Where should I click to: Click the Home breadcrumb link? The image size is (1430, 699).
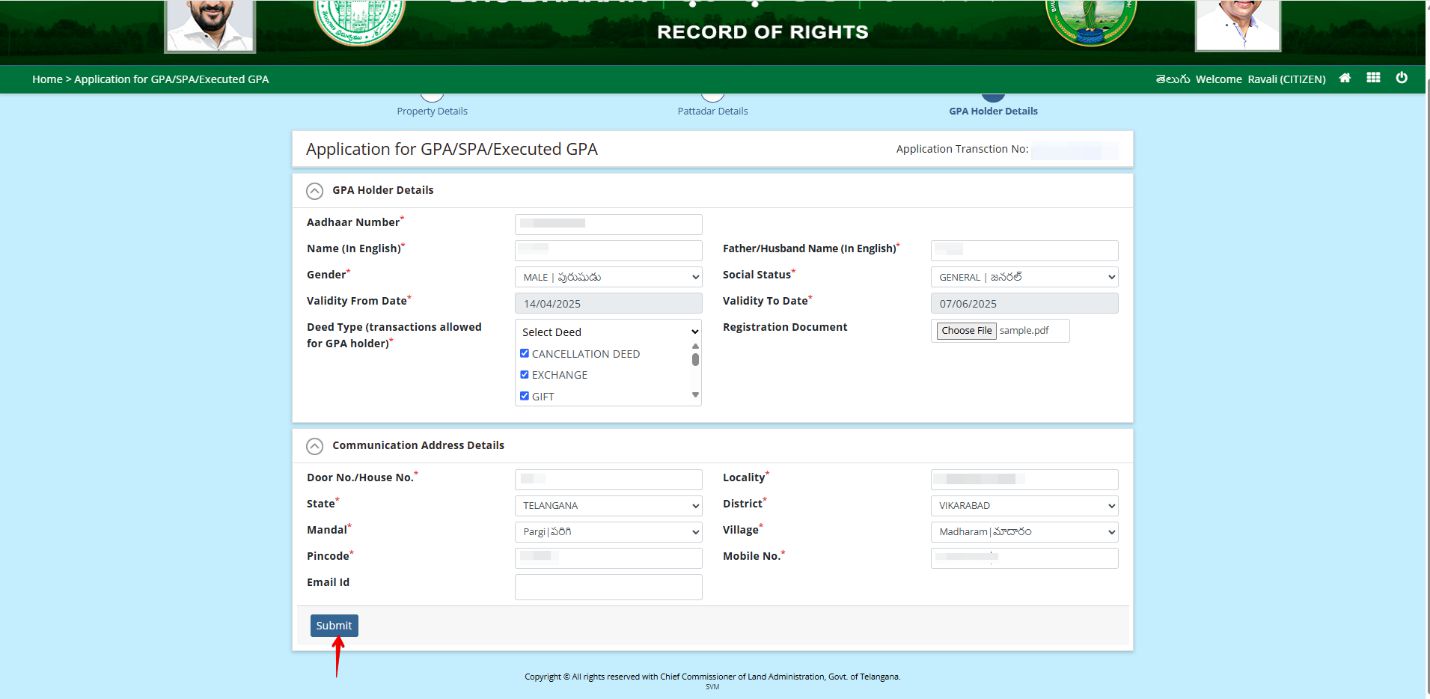point(46,78)
